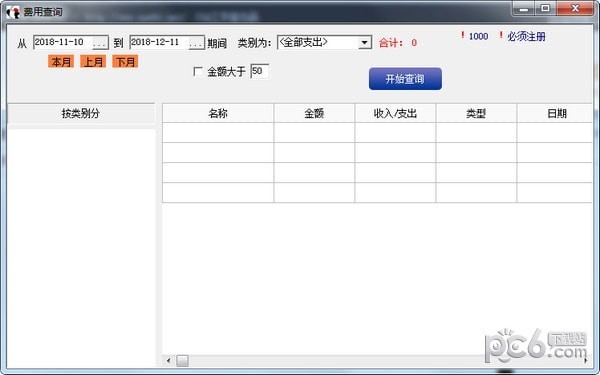This screenshot has width=600, height=375.
Task: Click the app icon in the title bar
Action: [13, 12]
